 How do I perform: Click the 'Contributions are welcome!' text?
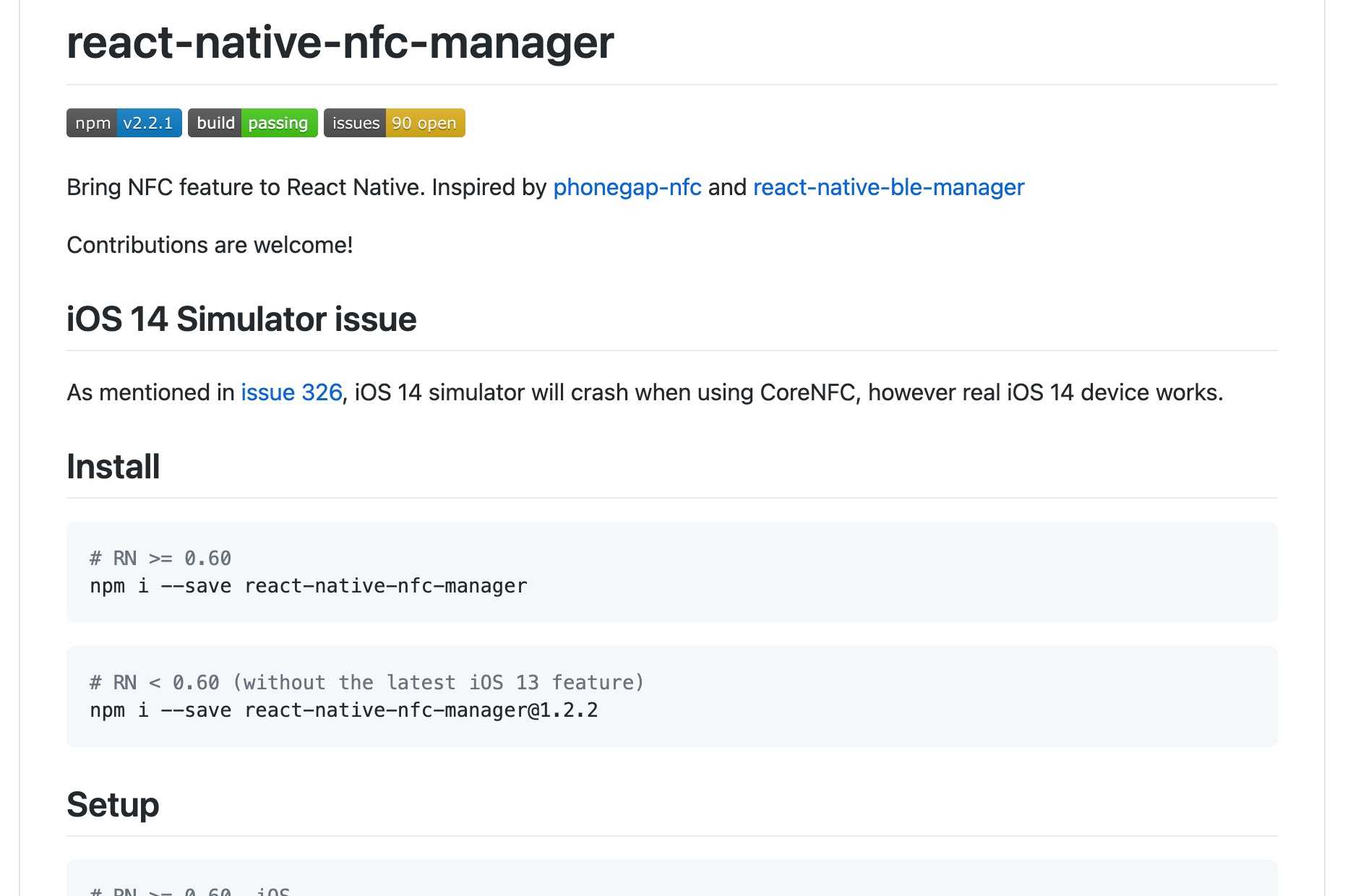coord(210,245)
